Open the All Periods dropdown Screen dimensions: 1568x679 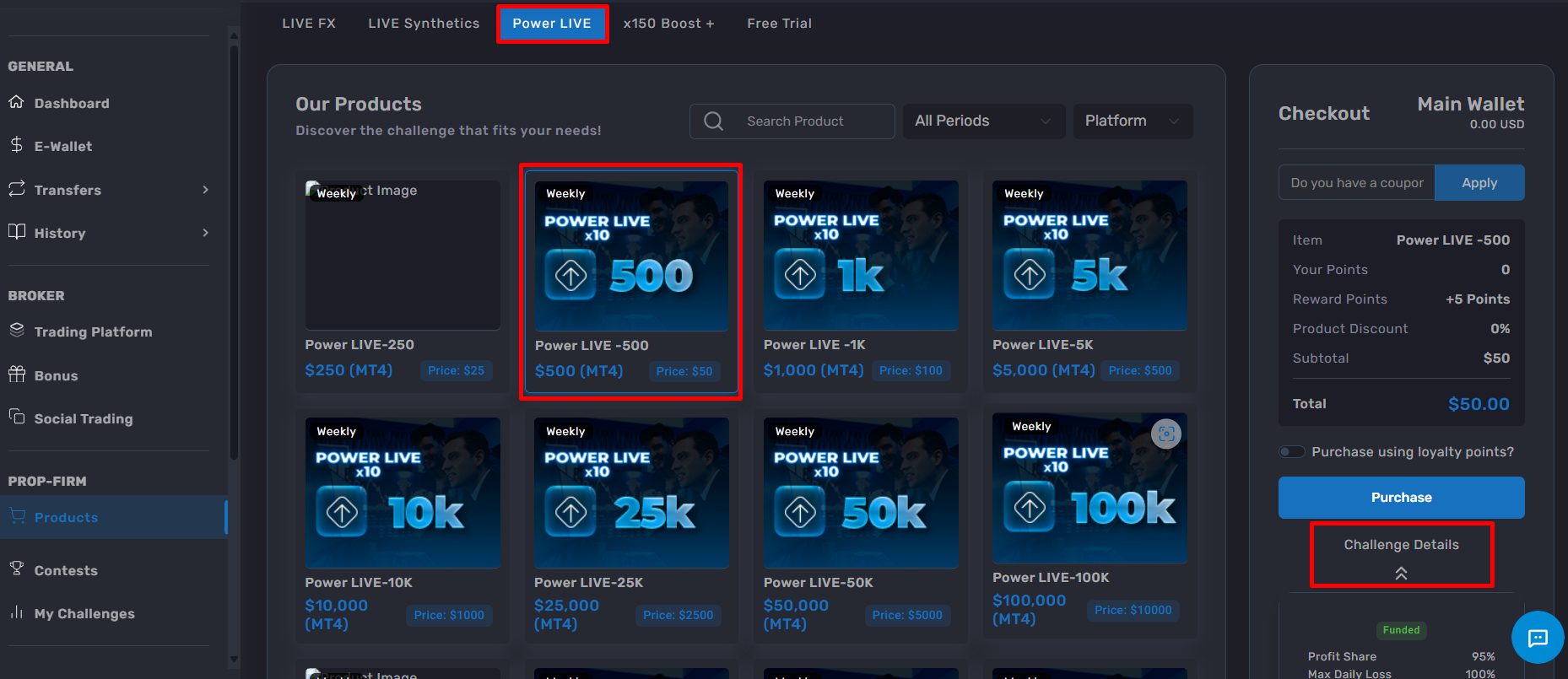(x=983, y=121)
